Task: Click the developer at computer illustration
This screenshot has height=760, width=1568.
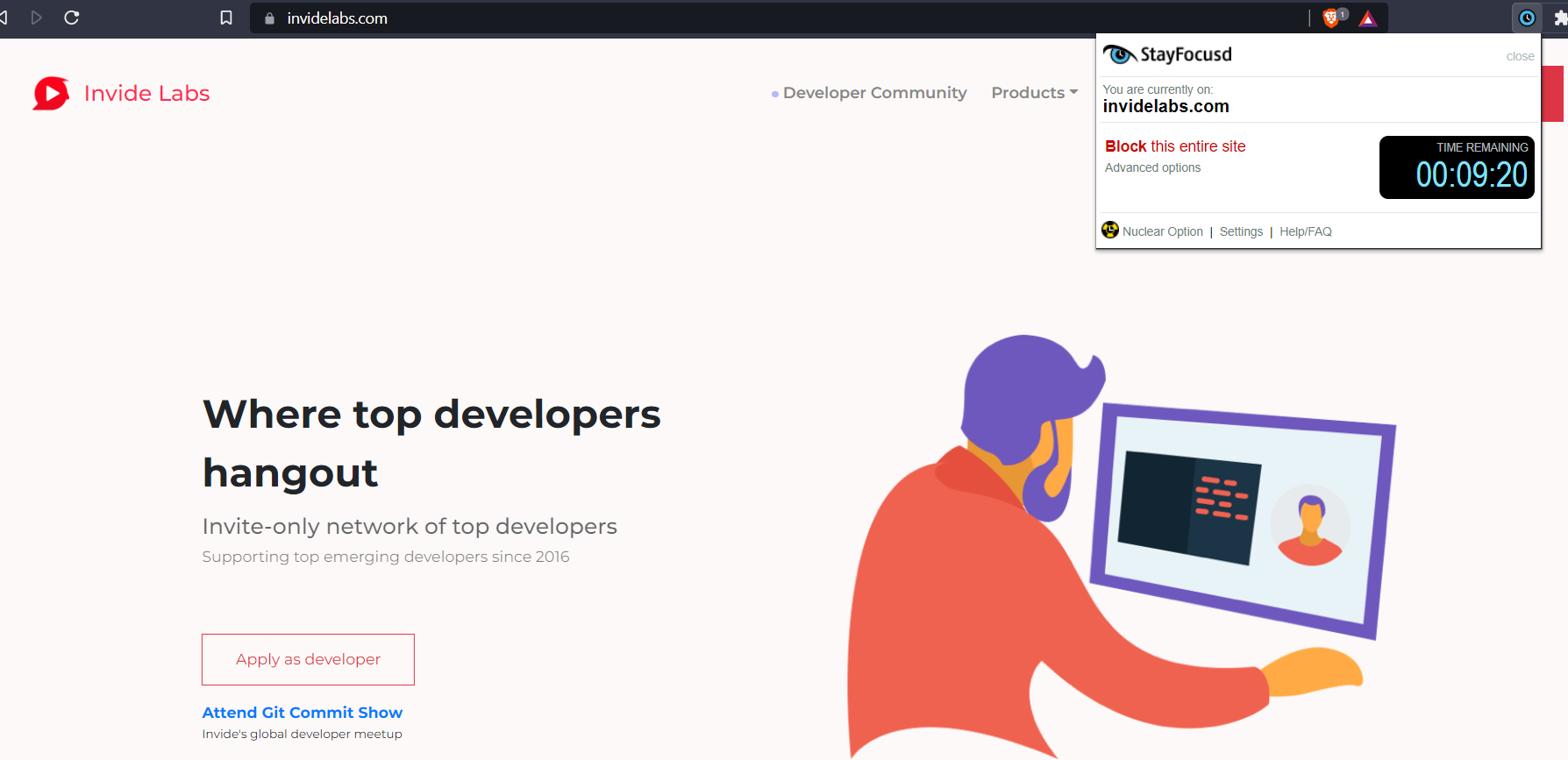Action: (x=1121, y=546)
